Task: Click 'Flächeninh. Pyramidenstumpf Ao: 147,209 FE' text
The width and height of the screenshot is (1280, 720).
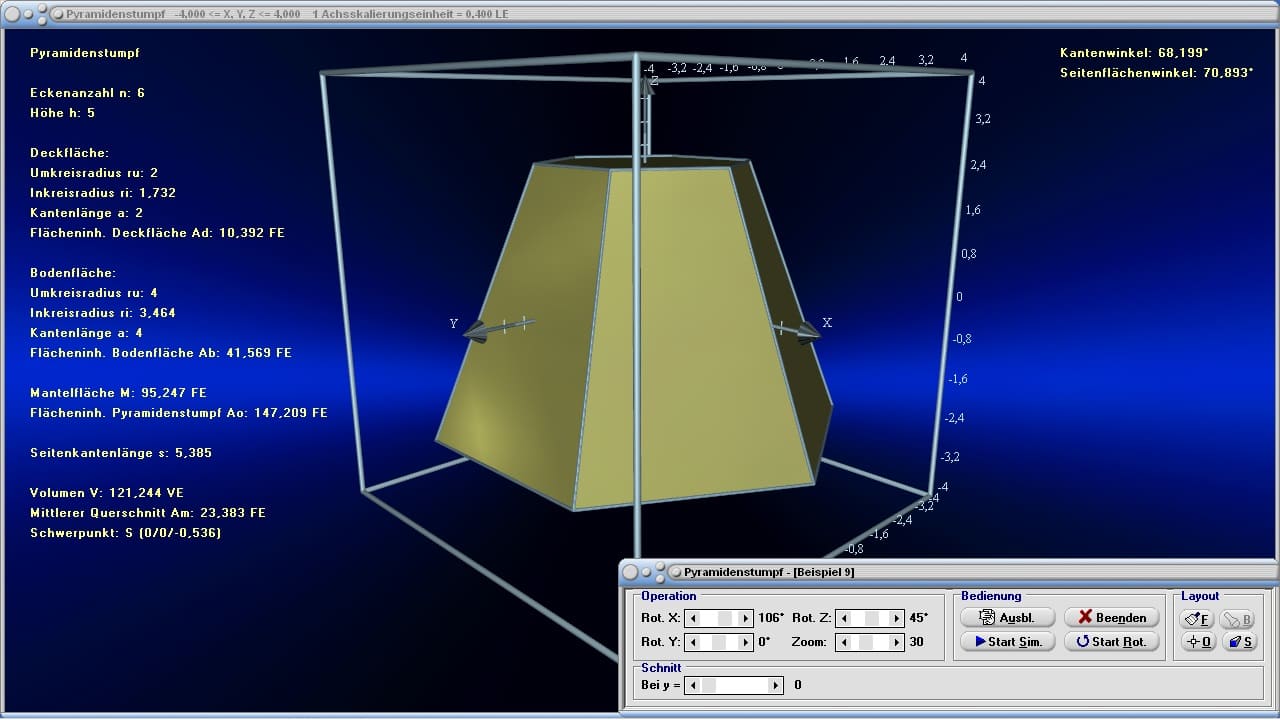Action: [x=179, y=412]
